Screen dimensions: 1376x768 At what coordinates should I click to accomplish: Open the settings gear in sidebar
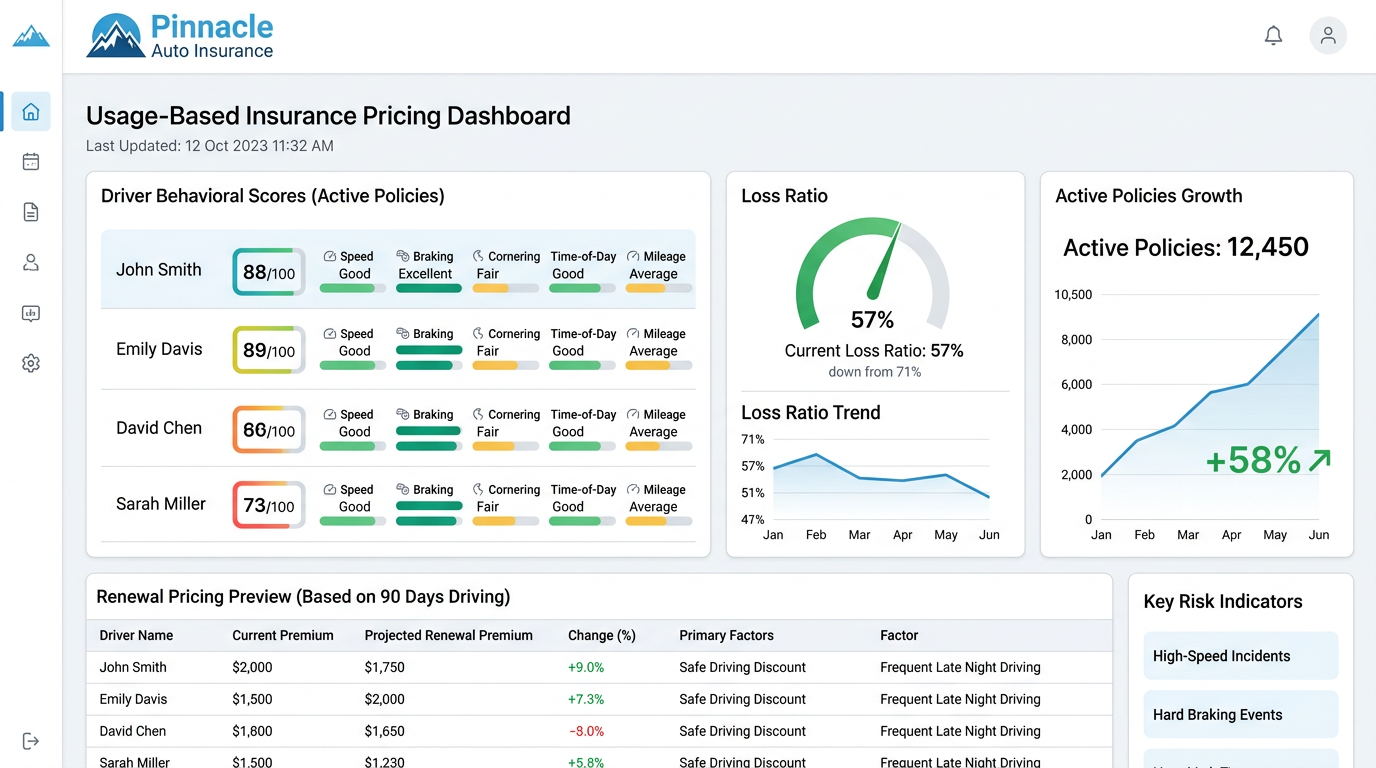click(x=31, y=363)
